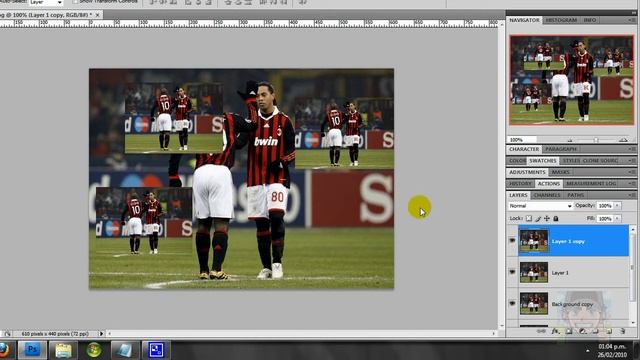Show hidden tray icons arrow
640x360 pixels.
[588, 351]
